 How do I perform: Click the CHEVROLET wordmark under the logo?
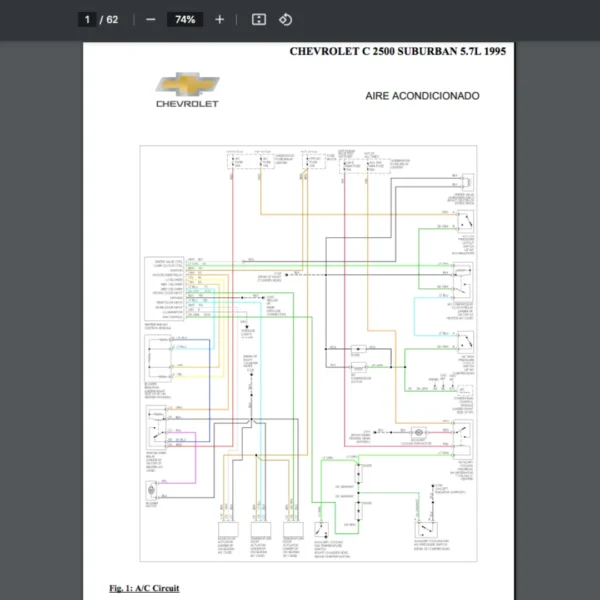tap(187, 103)
